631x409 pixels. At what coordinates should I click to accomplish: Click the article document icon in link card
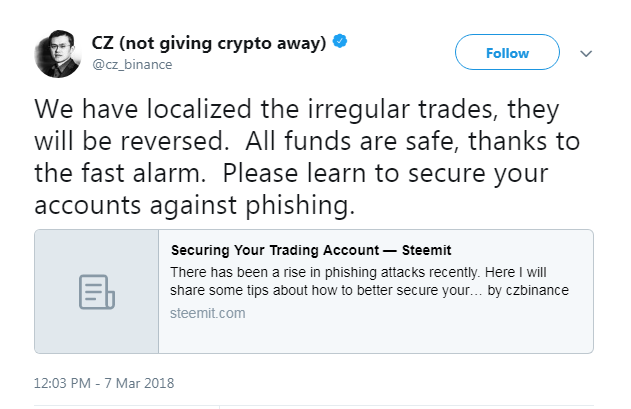(97, 291)
